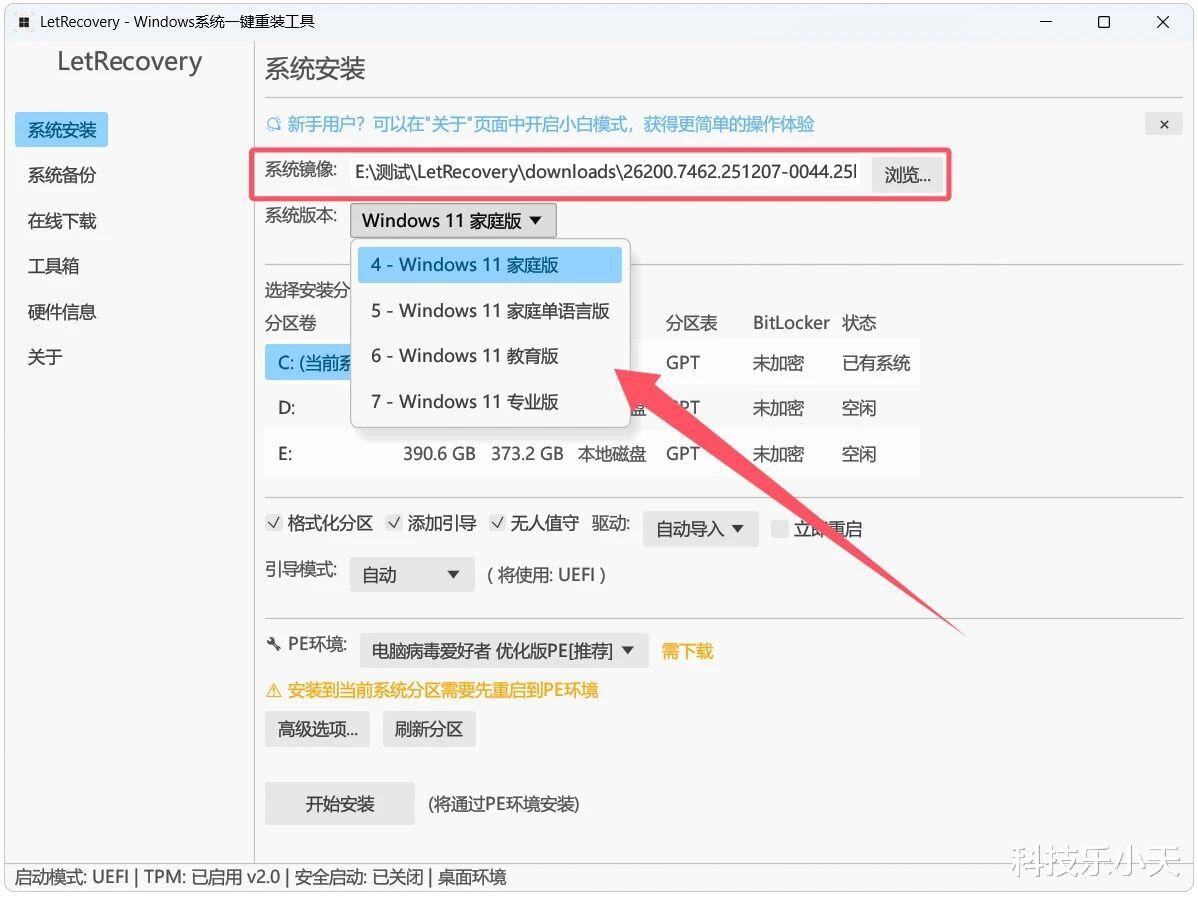Screen dimensions: 1198x900
Task: Close the LetRecovery window
Action: pos(1162,22)
